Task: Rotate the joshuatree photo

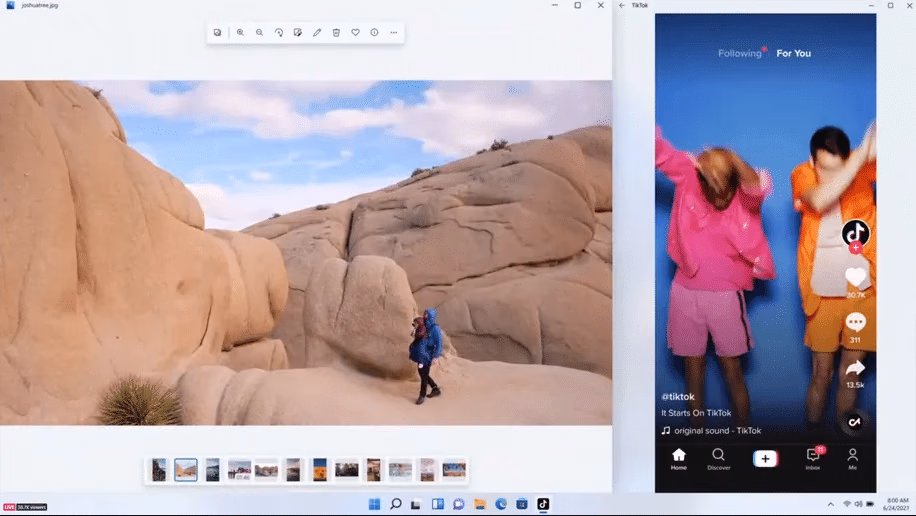Action: (x=279, y=33)
